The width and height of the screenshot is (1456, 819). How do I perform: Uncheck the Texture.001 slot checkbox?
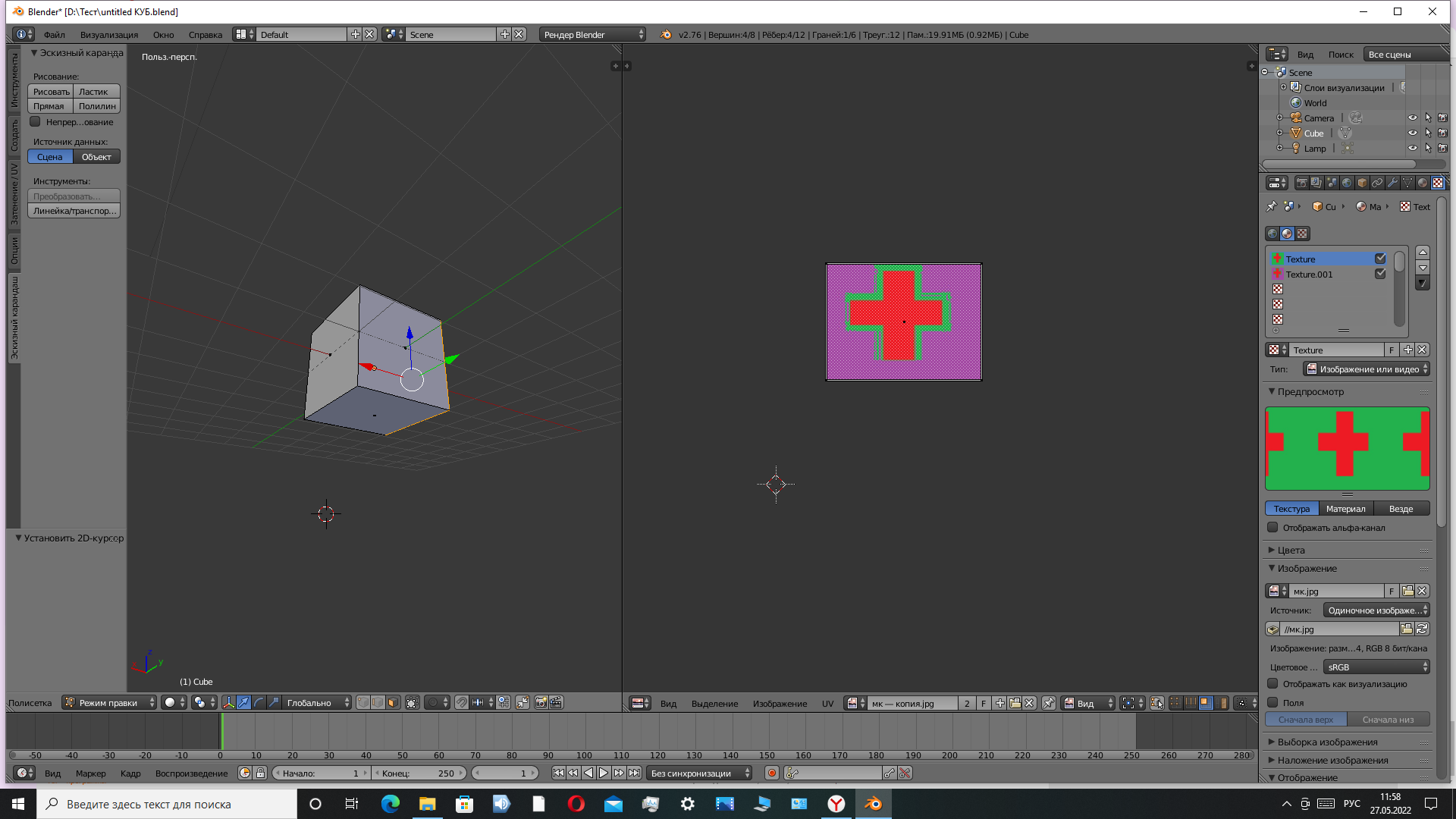click(x=1380, y=274)
